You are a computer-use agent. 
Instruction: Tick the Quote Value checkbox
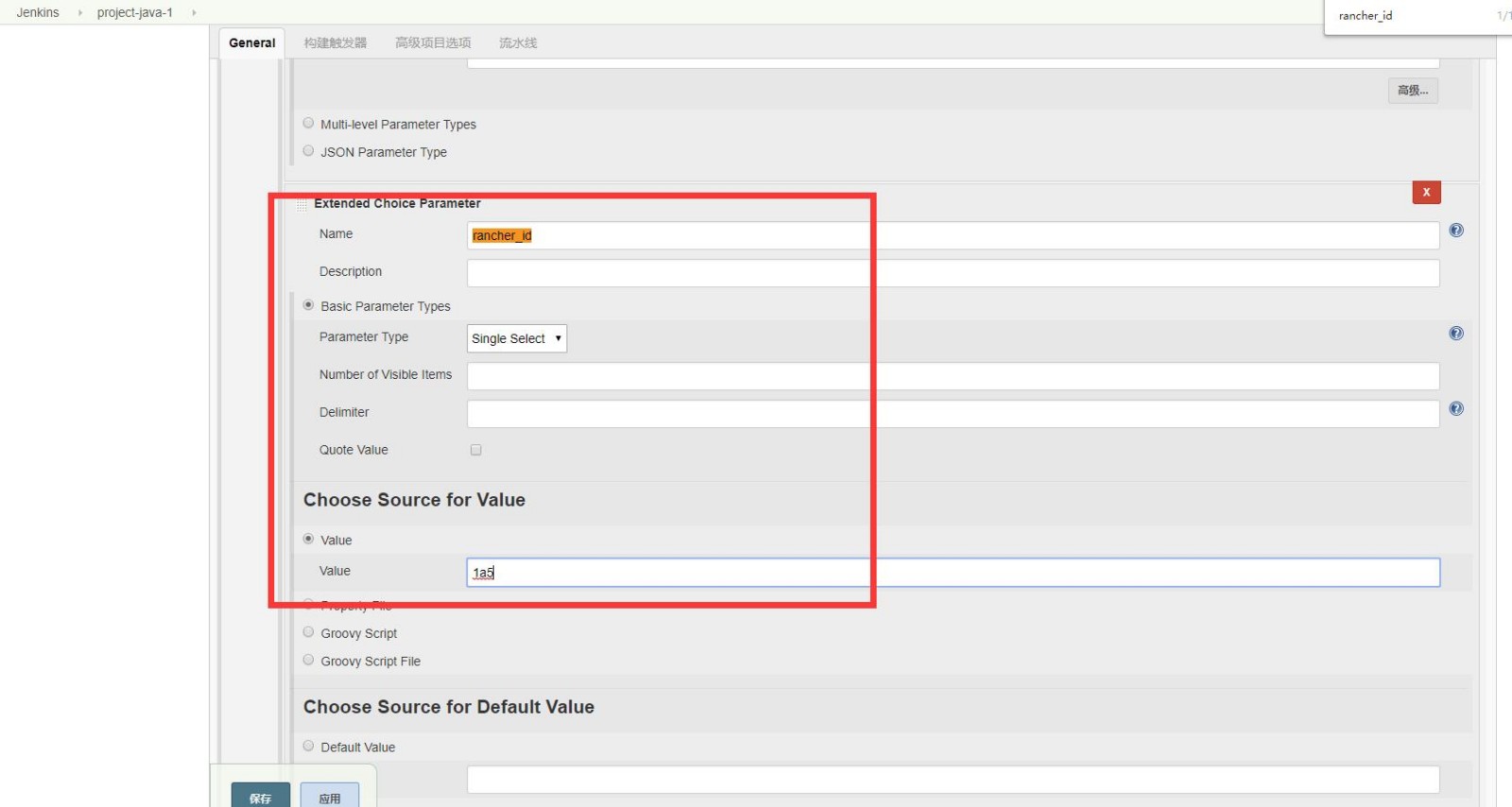click(476, 450)
